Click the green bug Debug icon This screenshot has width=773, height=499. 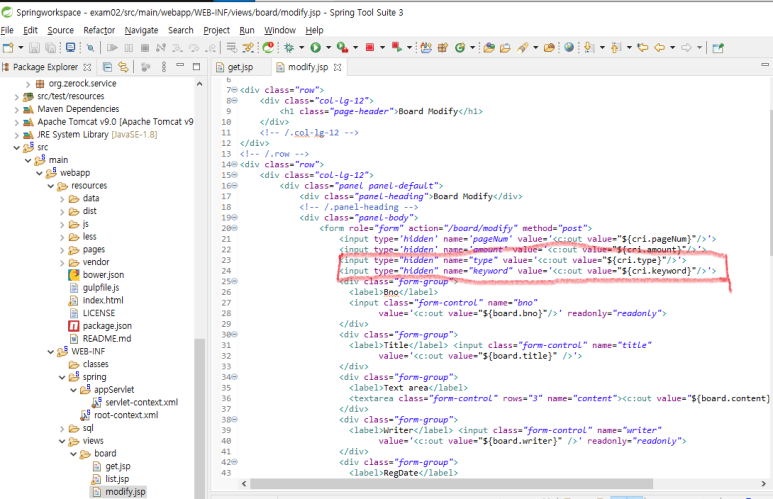[x=289, y=48]
